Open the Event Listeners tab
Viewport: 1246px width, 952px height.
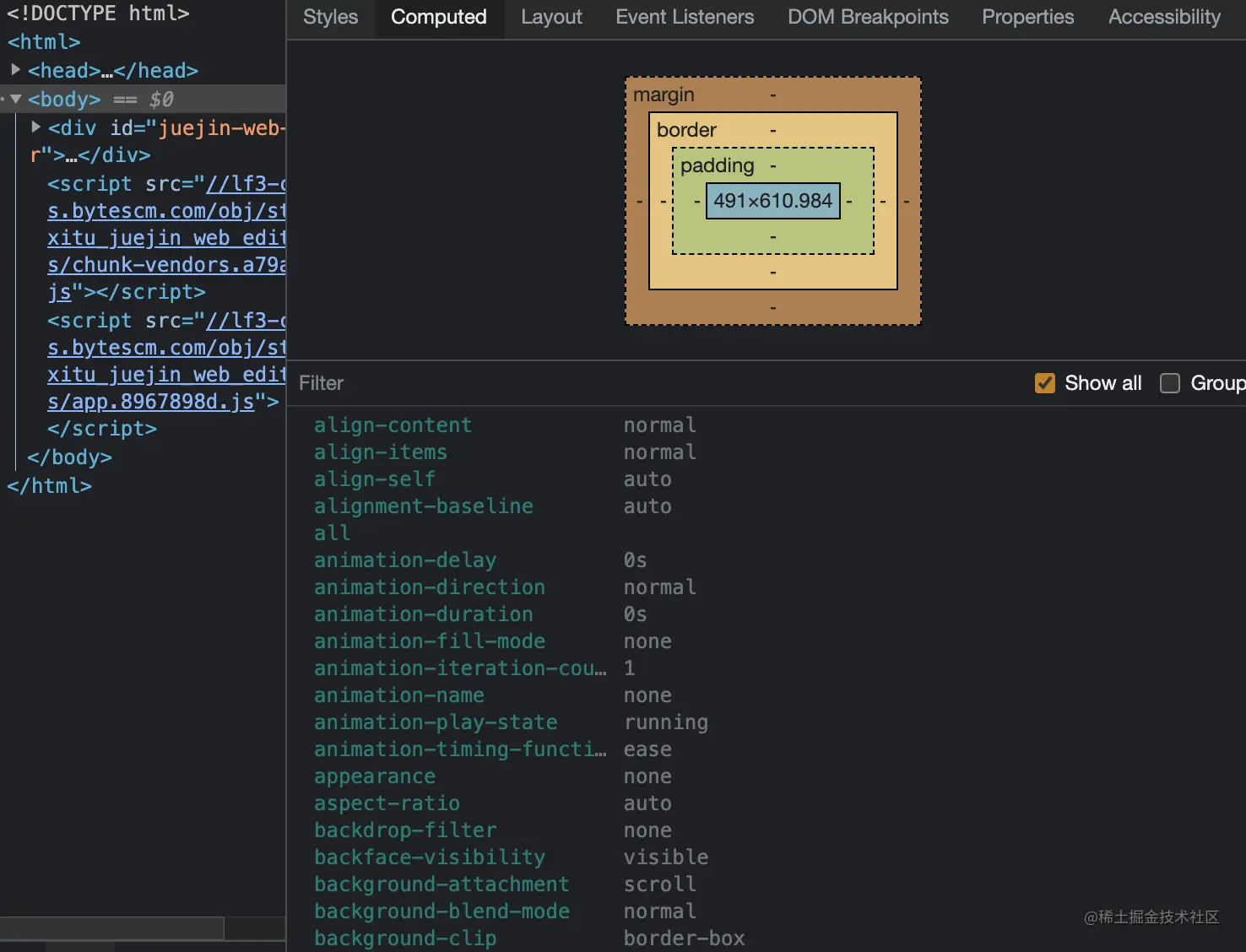click(x=685, y=17)
